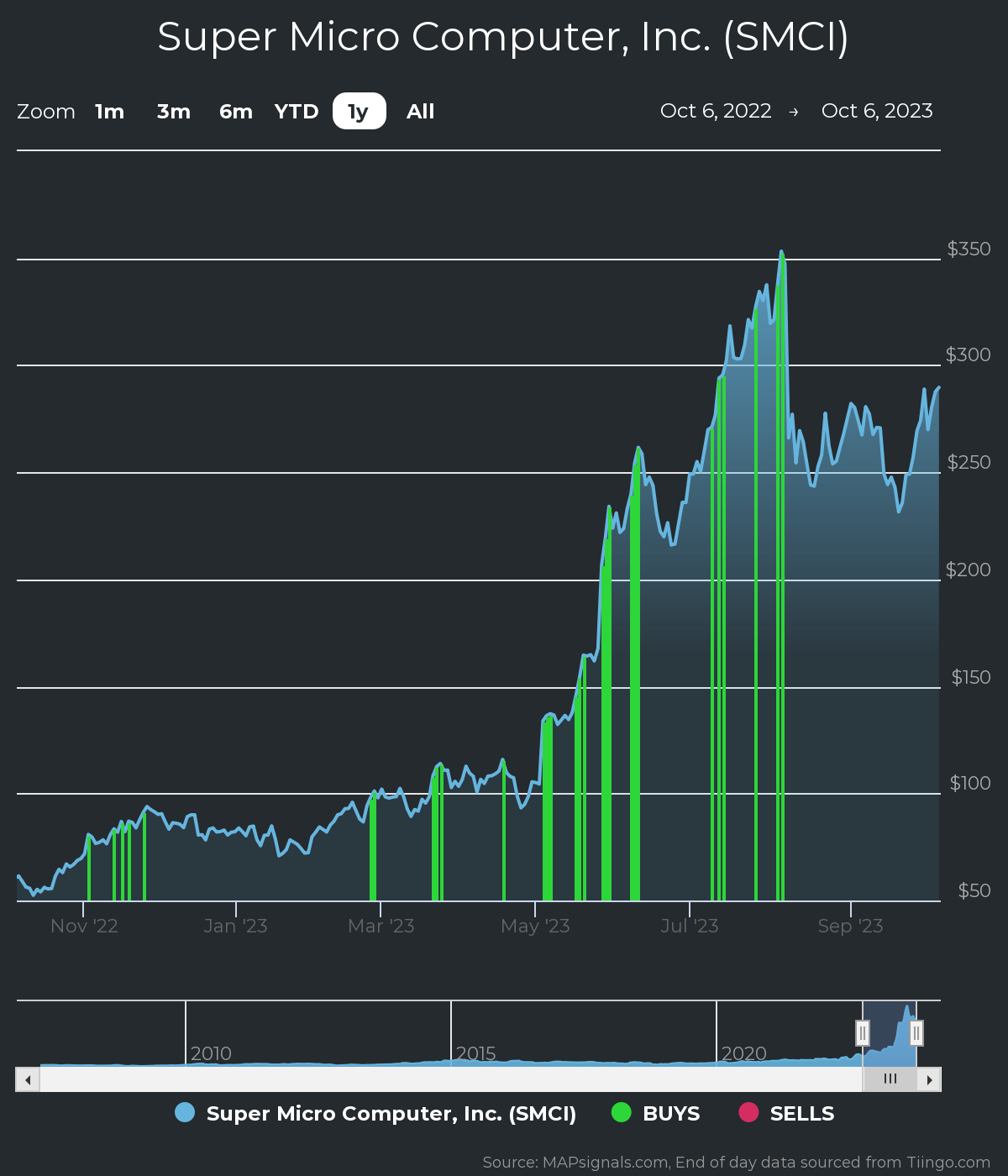
Task: Click the $100 axis label
Action: (x=970, y=783)
